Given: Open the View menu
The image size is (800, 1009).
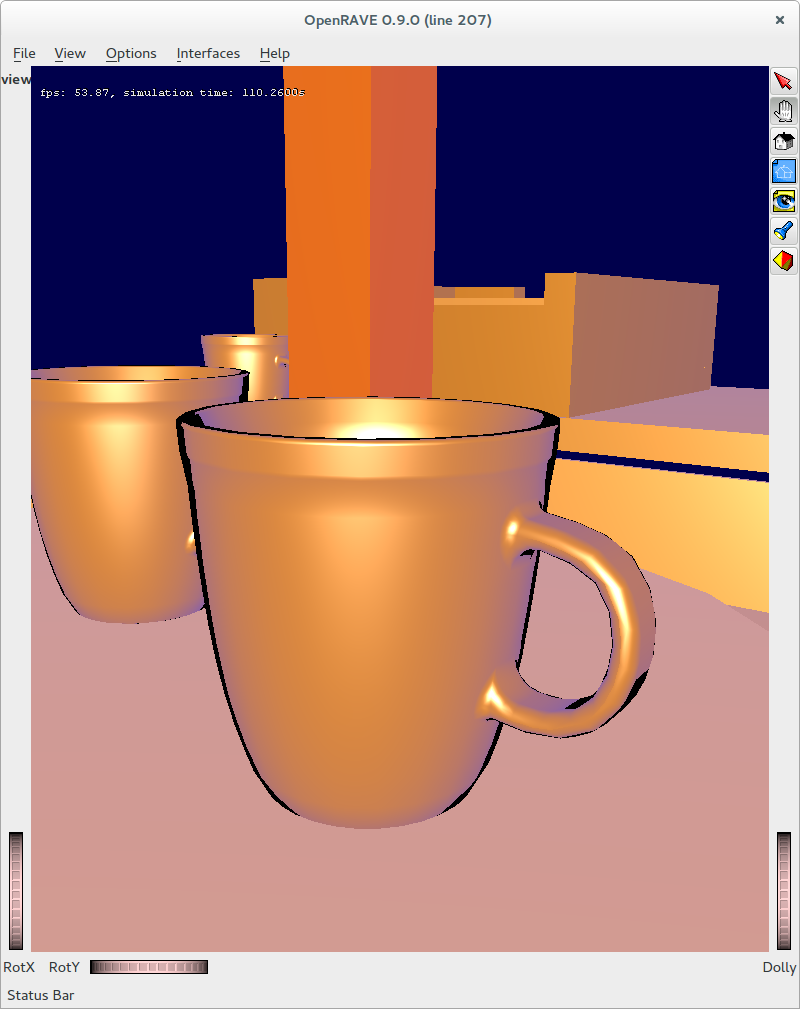Looking at the screenshot, I should click(69, 53).
